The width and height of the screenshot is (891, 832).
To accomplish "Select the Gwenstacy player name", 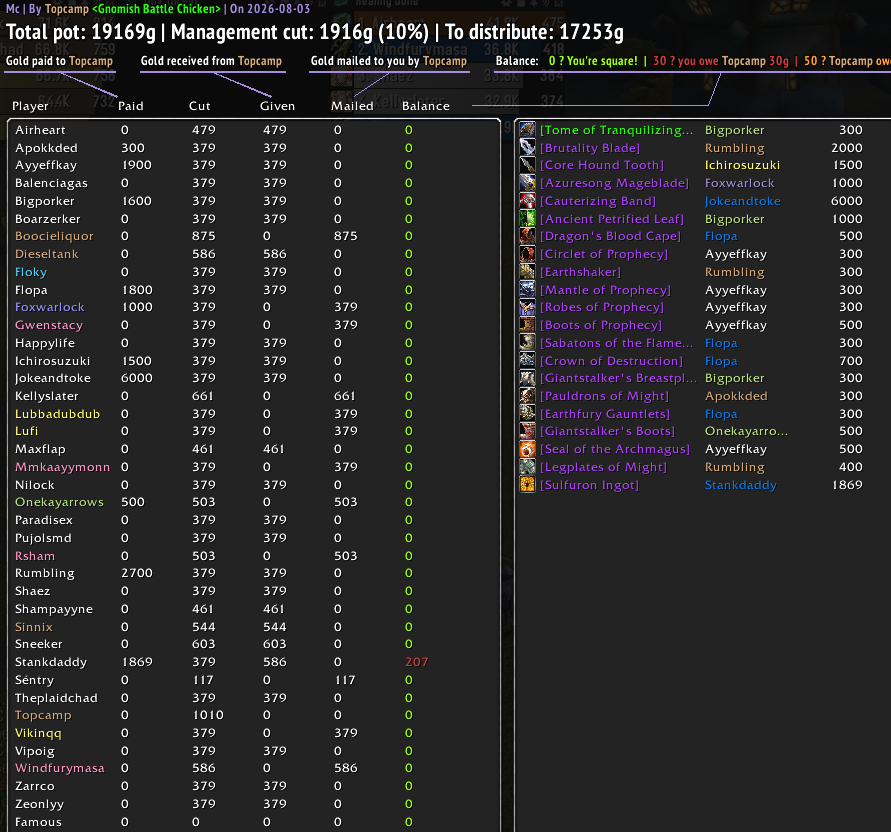I will 49,325.
